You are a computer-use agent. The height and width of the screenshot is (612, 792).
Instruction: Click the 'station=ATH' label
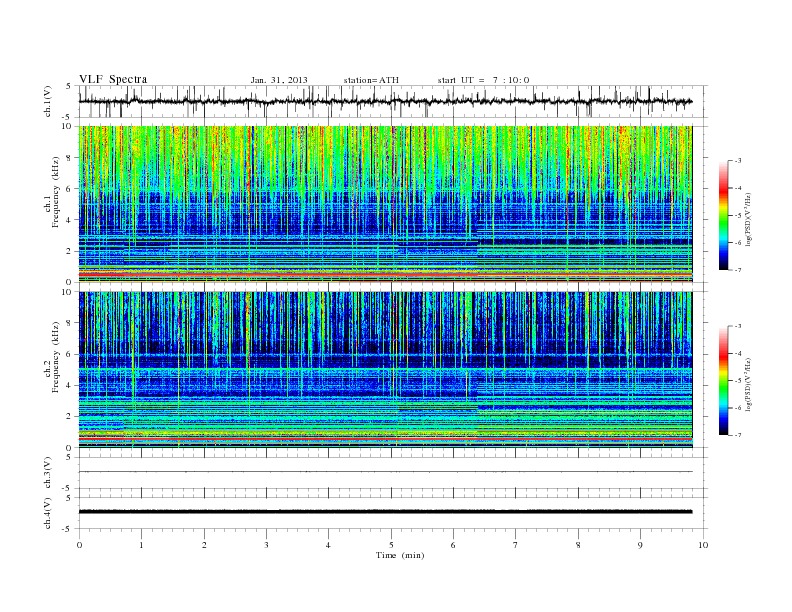(x=371, y=80)
